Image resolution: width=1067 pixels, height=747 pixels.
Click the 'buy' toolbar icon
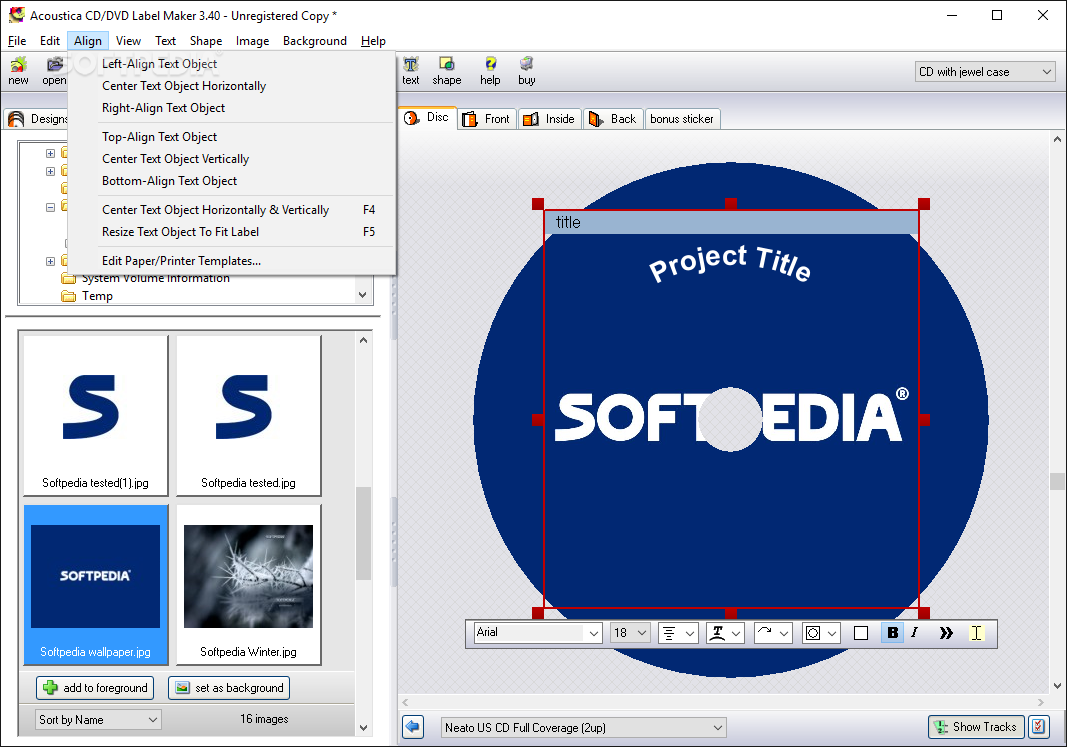[527, 71]
